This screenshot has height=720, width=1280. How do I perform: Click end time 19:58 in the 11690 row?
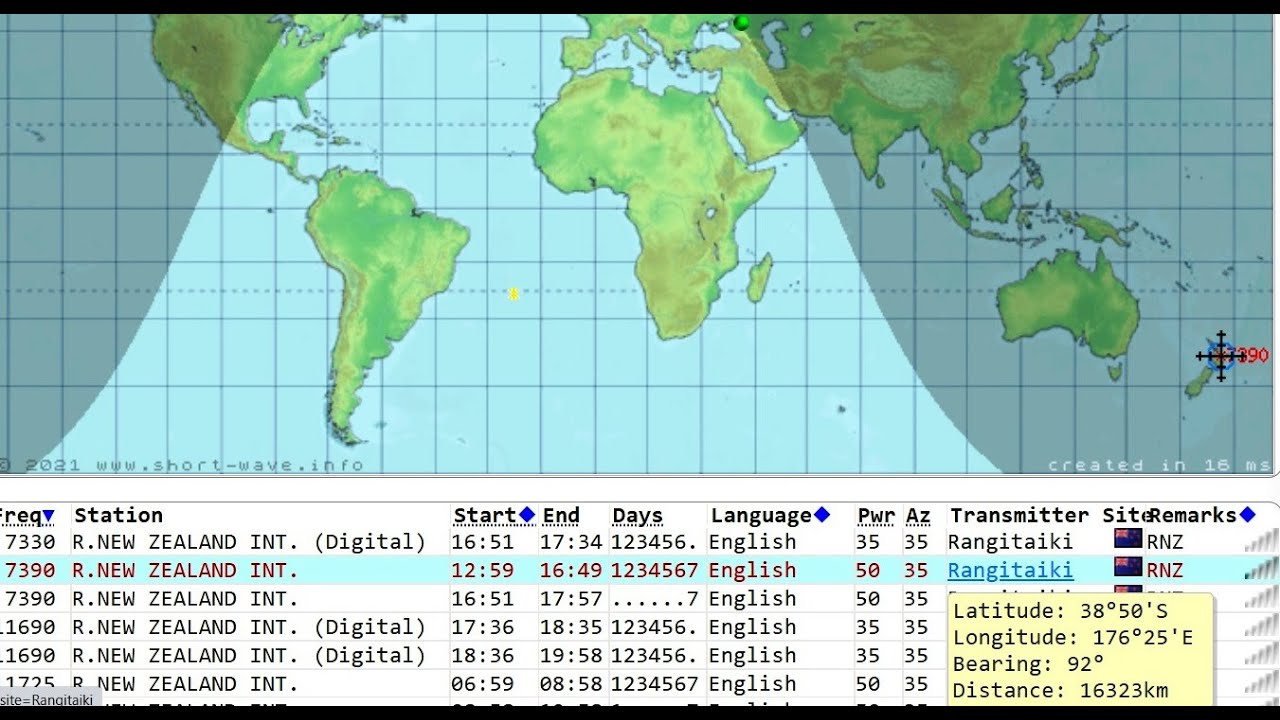click(572, 655)
